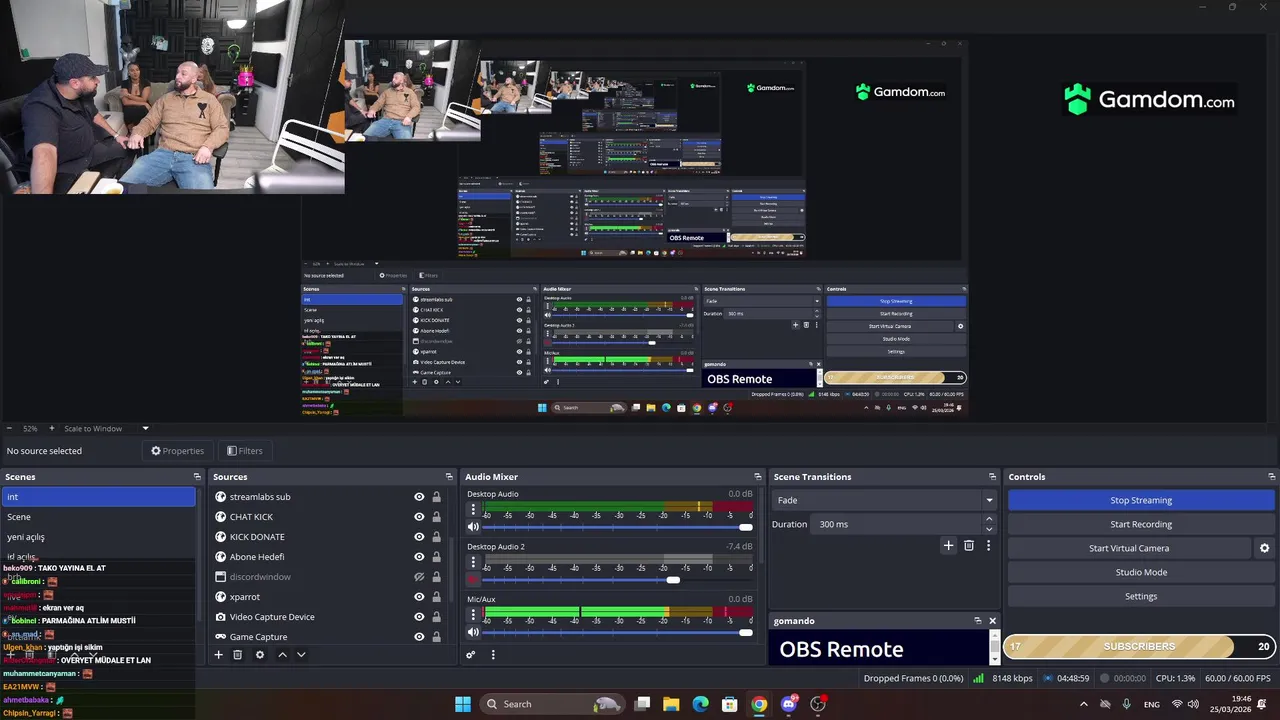Viewport: 1280px width, 720px height.
Task: Expand hidden system tray icons chevron
Action: (1083, 704)
